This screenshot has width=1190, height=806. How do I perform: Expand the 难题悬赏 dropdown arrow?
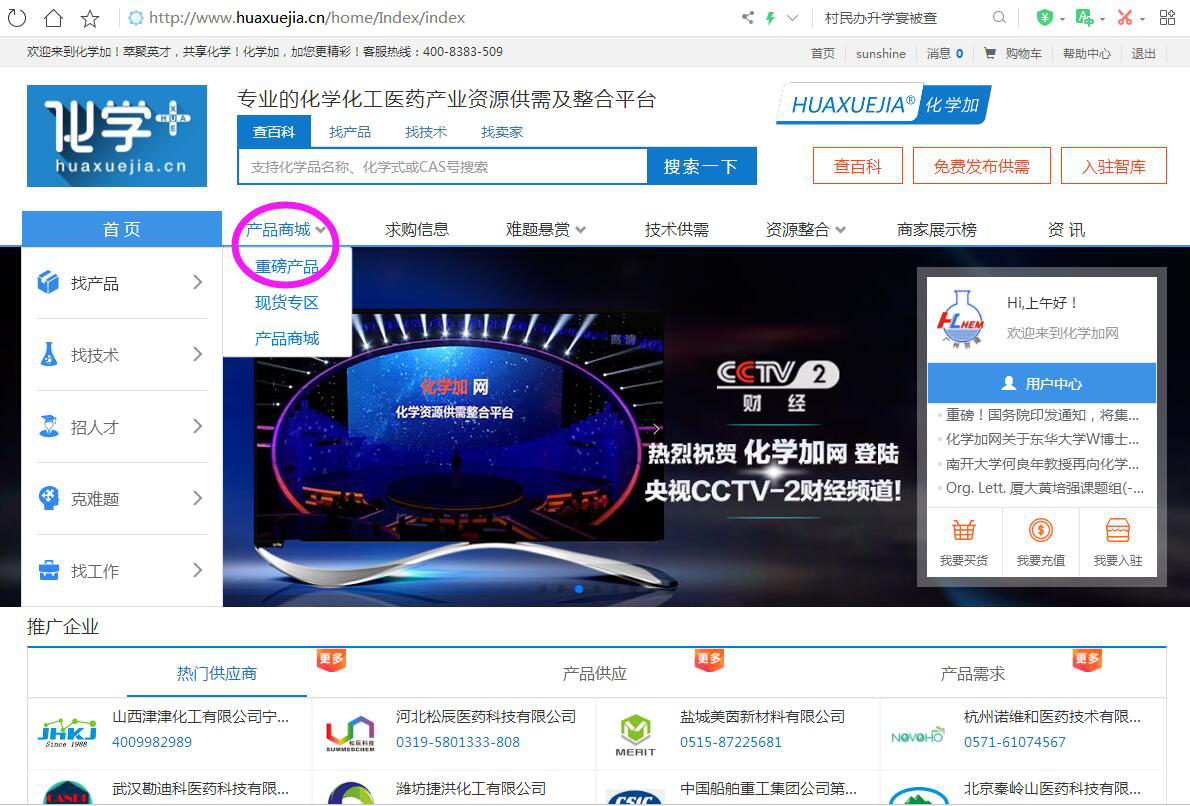point(581,230)
